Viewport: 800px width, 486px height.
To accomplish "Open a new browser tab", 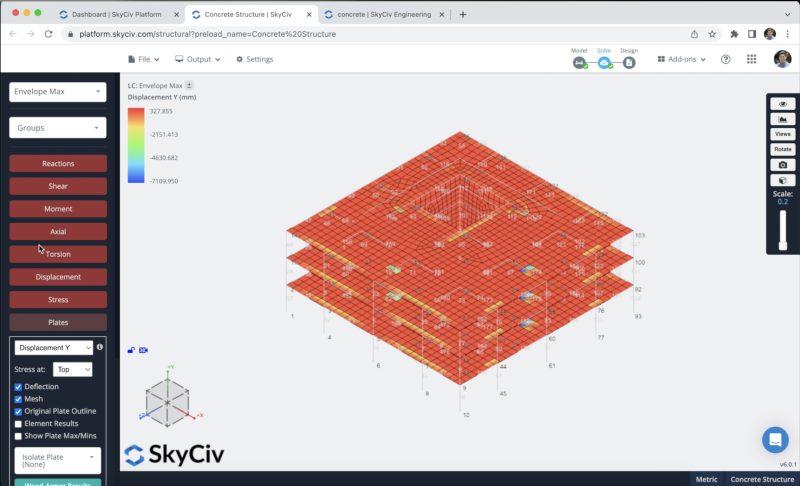I will [x=463, y=14].
